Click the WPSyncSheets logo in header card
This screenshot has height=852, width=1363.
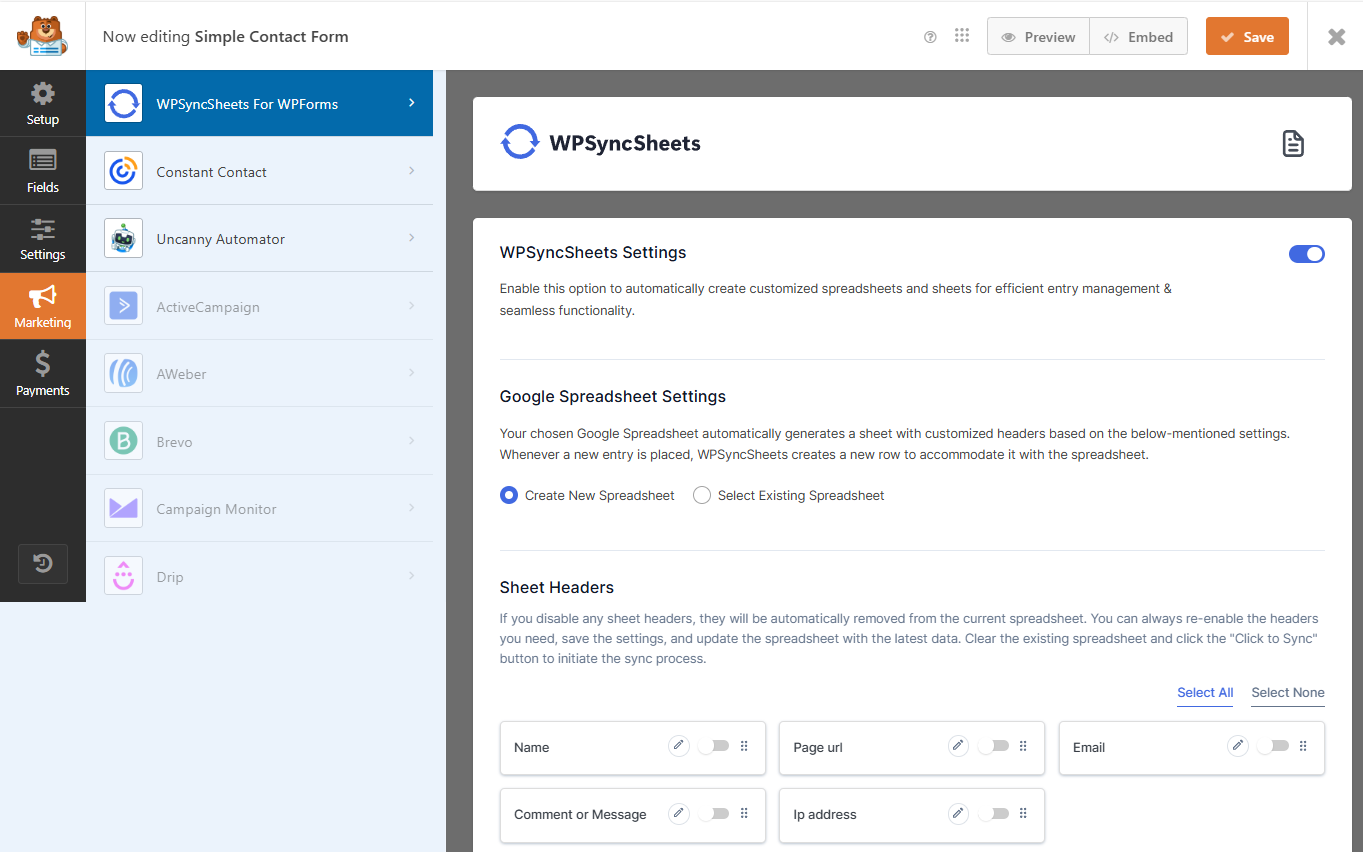coord(600,143)
